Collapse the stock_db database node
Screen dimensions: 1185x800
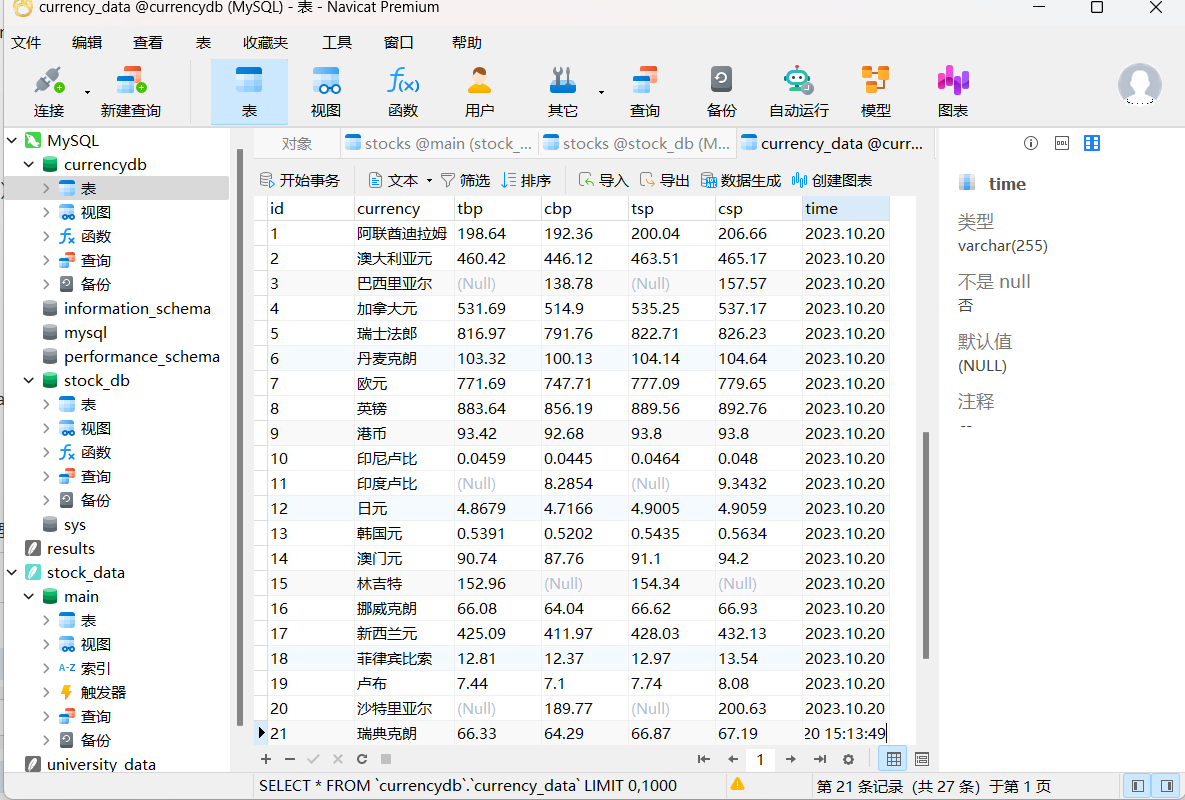pyautogui.click(x=29, y=381)
